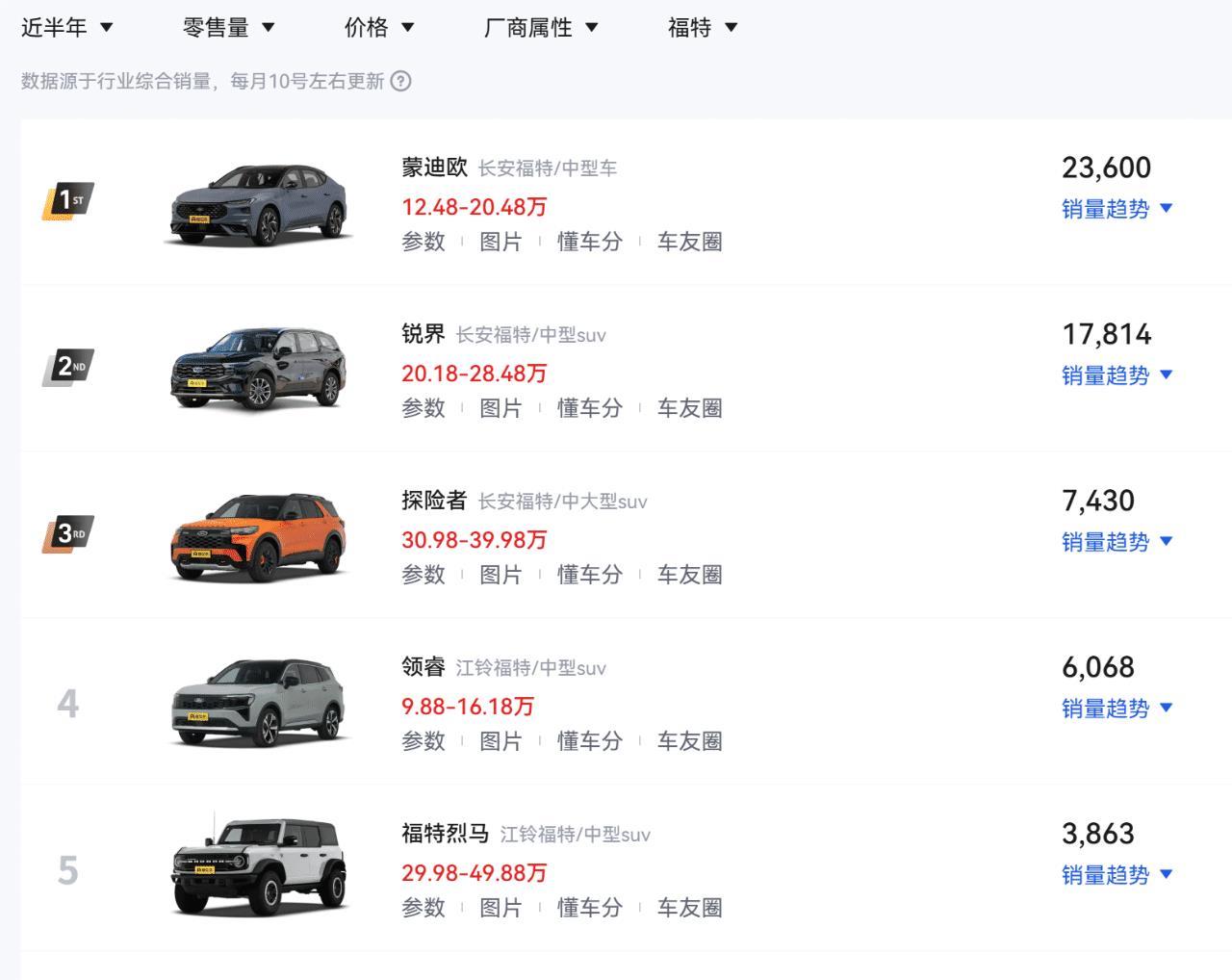
Task: Open the 价格 filter dropdown
Action: coord(378,28)
